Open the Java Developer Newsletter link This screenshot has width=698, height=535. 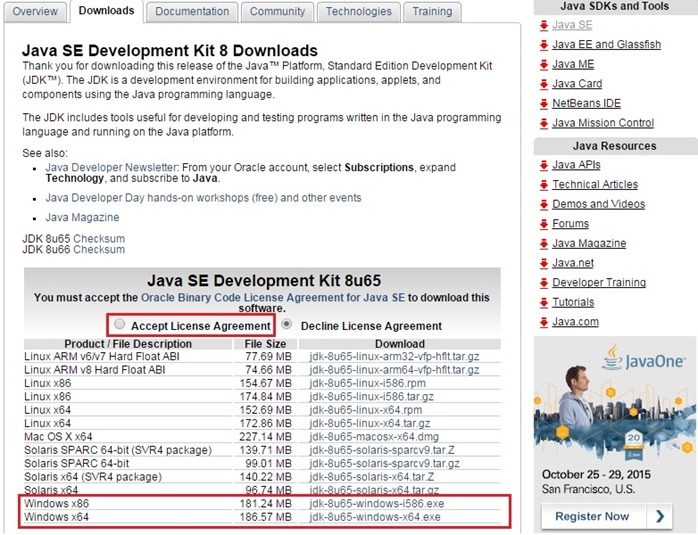point(111,168)
